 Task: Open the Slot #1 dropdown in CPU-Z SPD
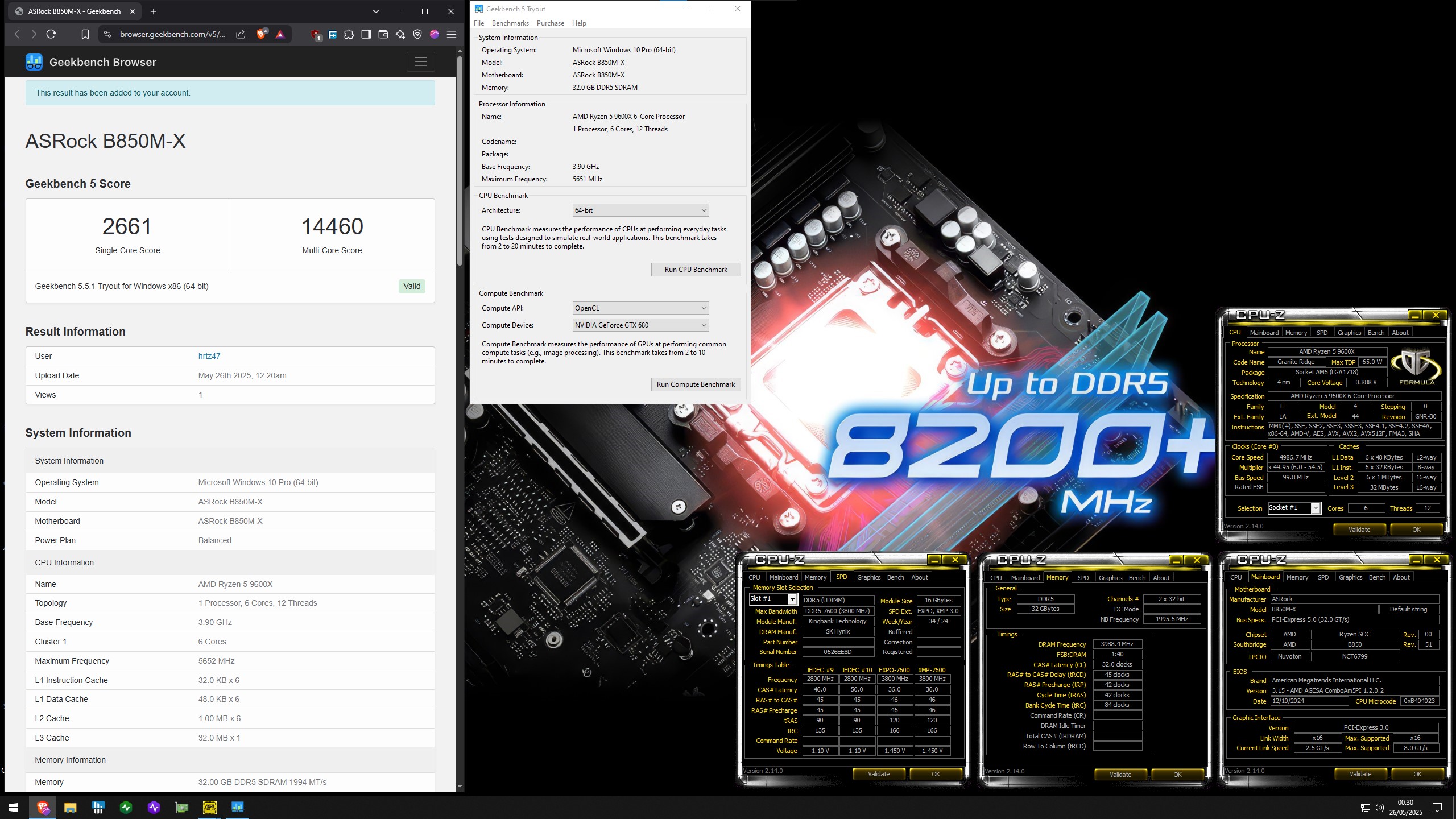[x=773, y=599]
